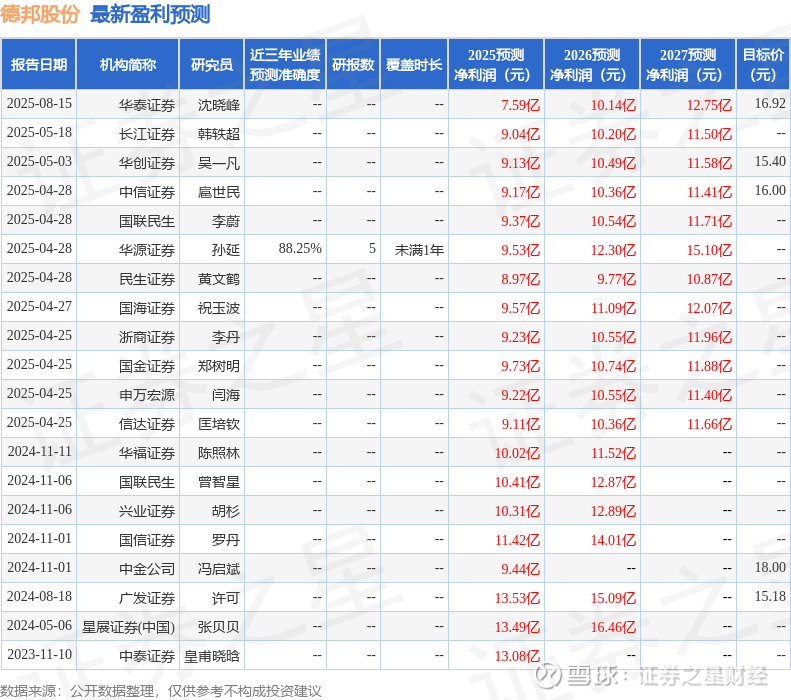The width and height of the screenshot is (791, 700).
Task: Click the 报告日期 column header
Action: (39, 65)
